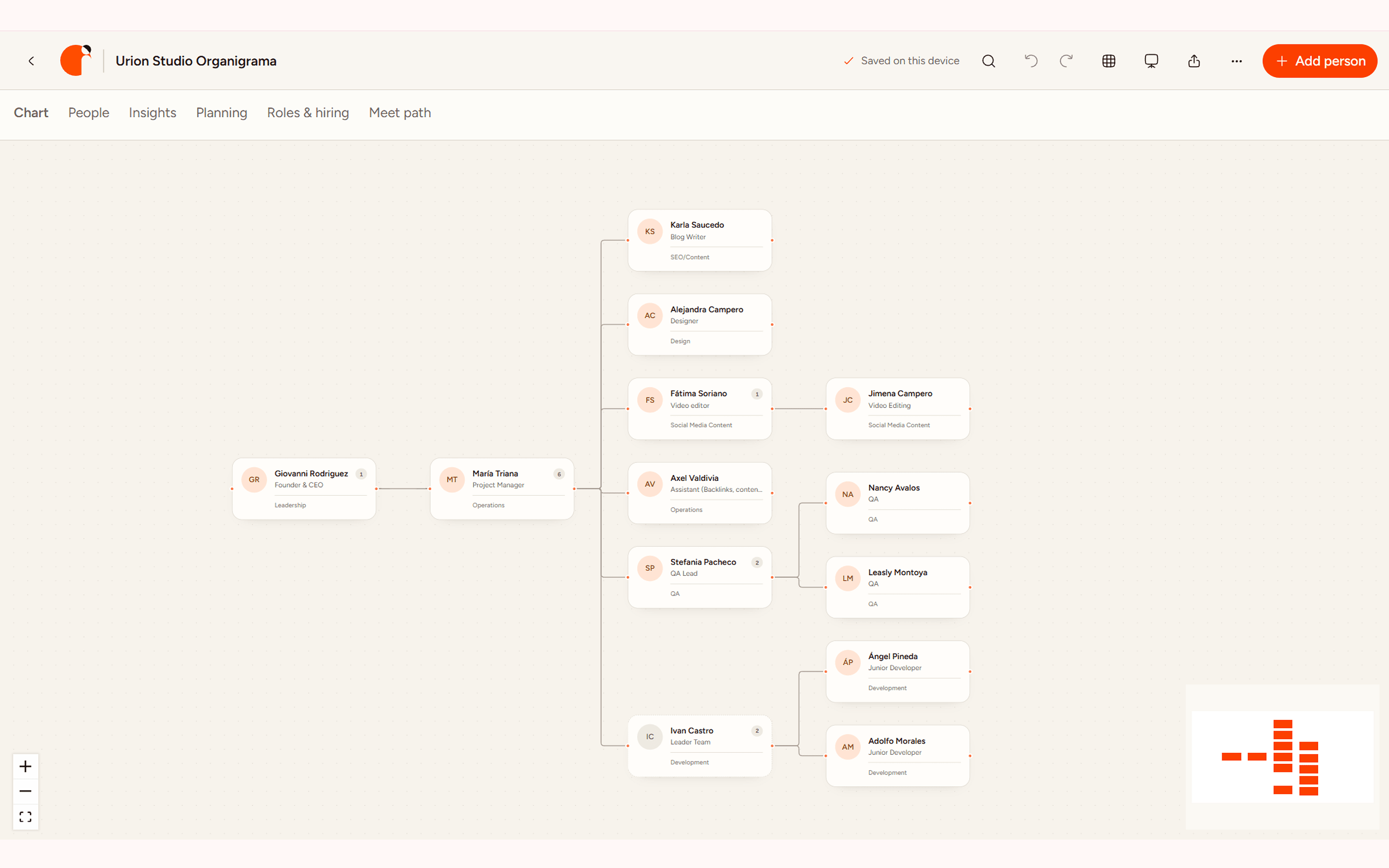Click the Leasly Montoya name
This screenshot has width=1389, height=868.
[898, 572]
